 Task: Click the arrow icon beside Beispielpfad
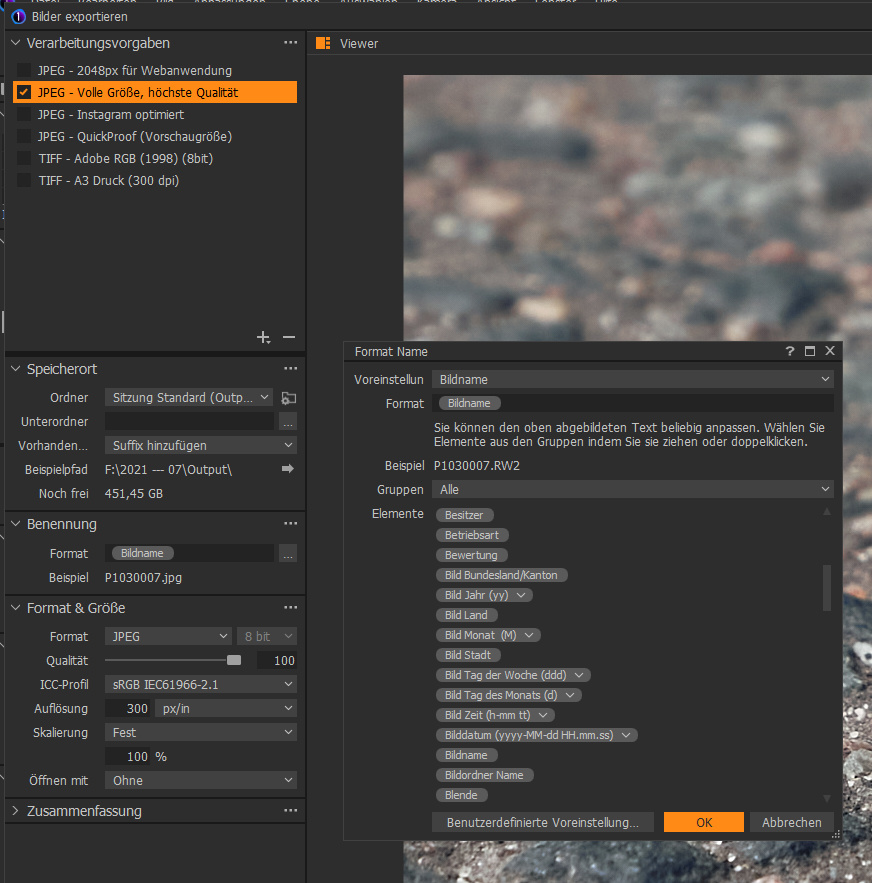coord(288,469)
